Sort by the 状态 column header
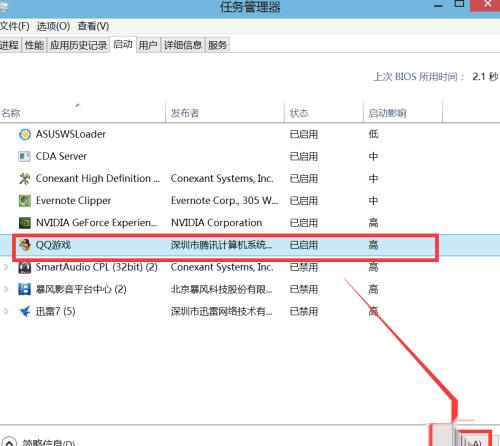The width and height of the screenshot is (500, 446). point(324,113)
